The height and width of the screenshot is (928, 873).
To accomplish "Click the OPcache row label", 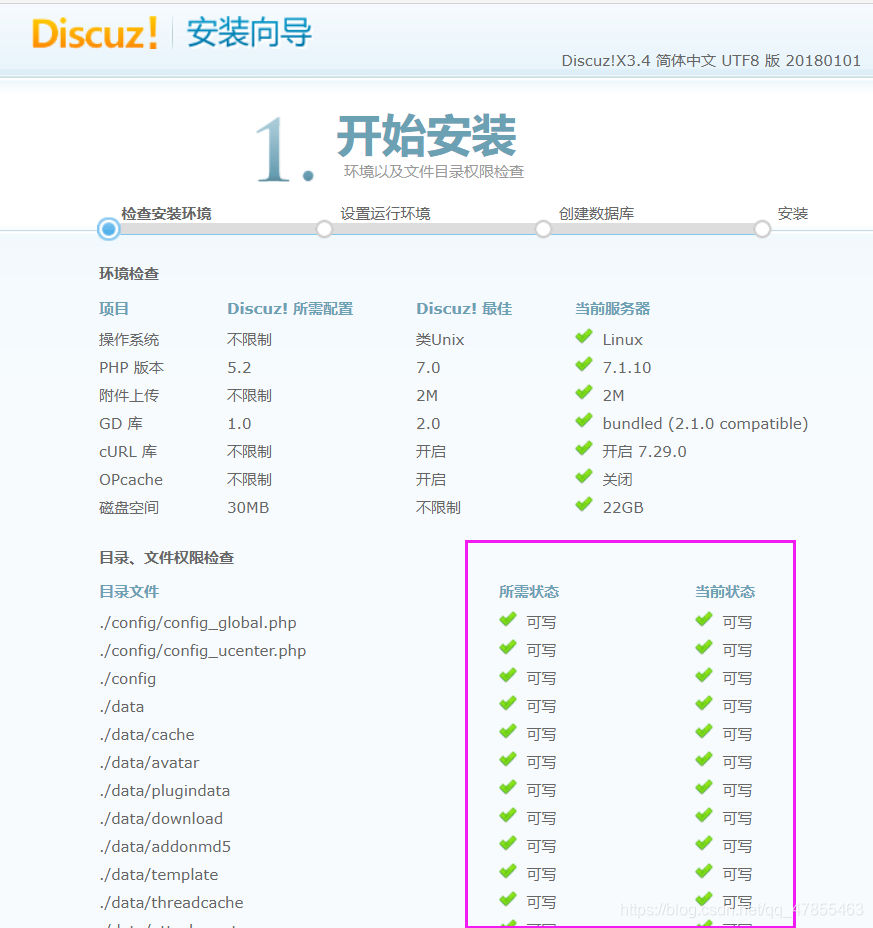I will coord(131,479).
